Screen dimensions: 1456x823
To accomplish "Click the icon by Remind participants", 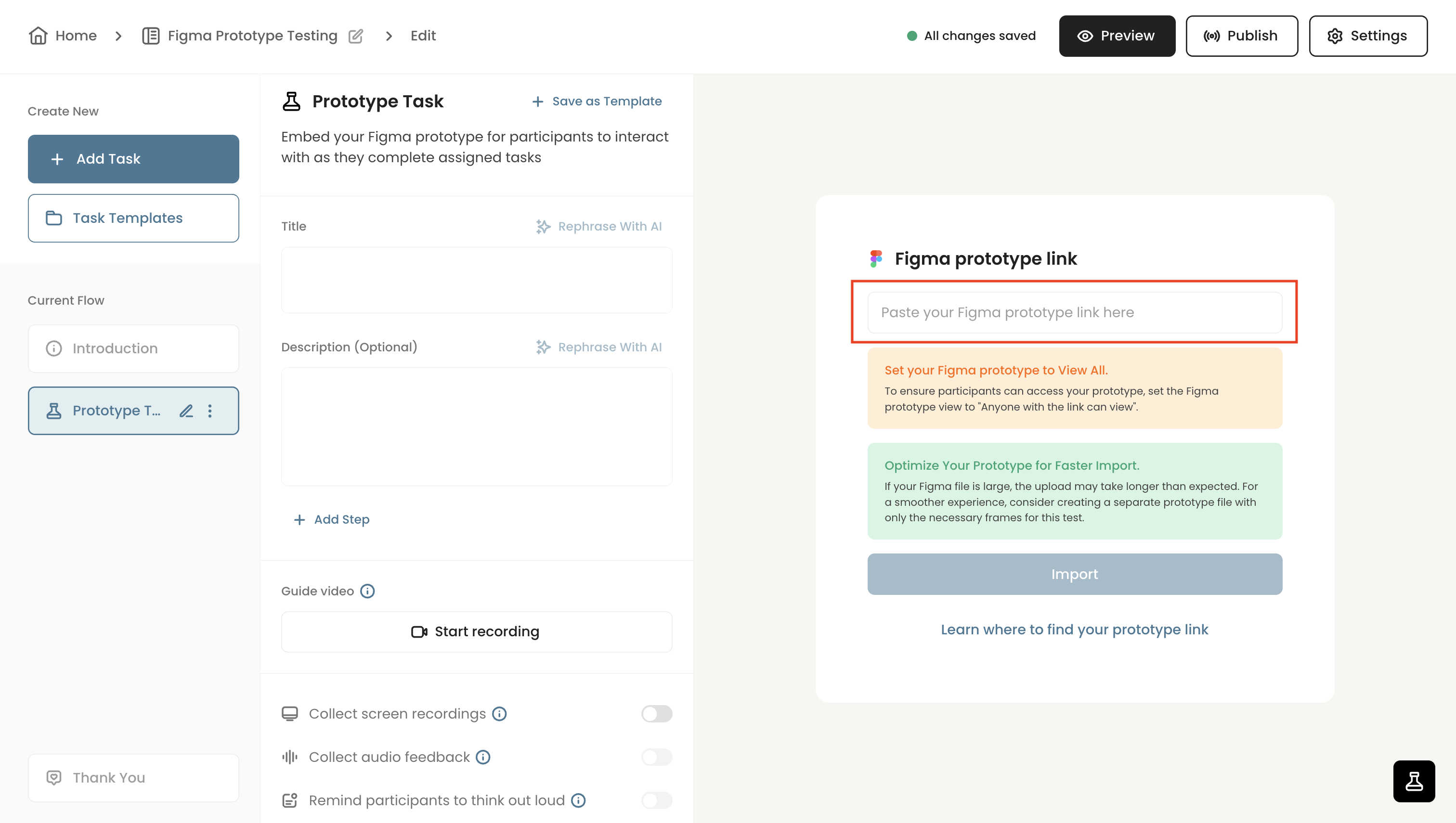I will tap(290, 800).
